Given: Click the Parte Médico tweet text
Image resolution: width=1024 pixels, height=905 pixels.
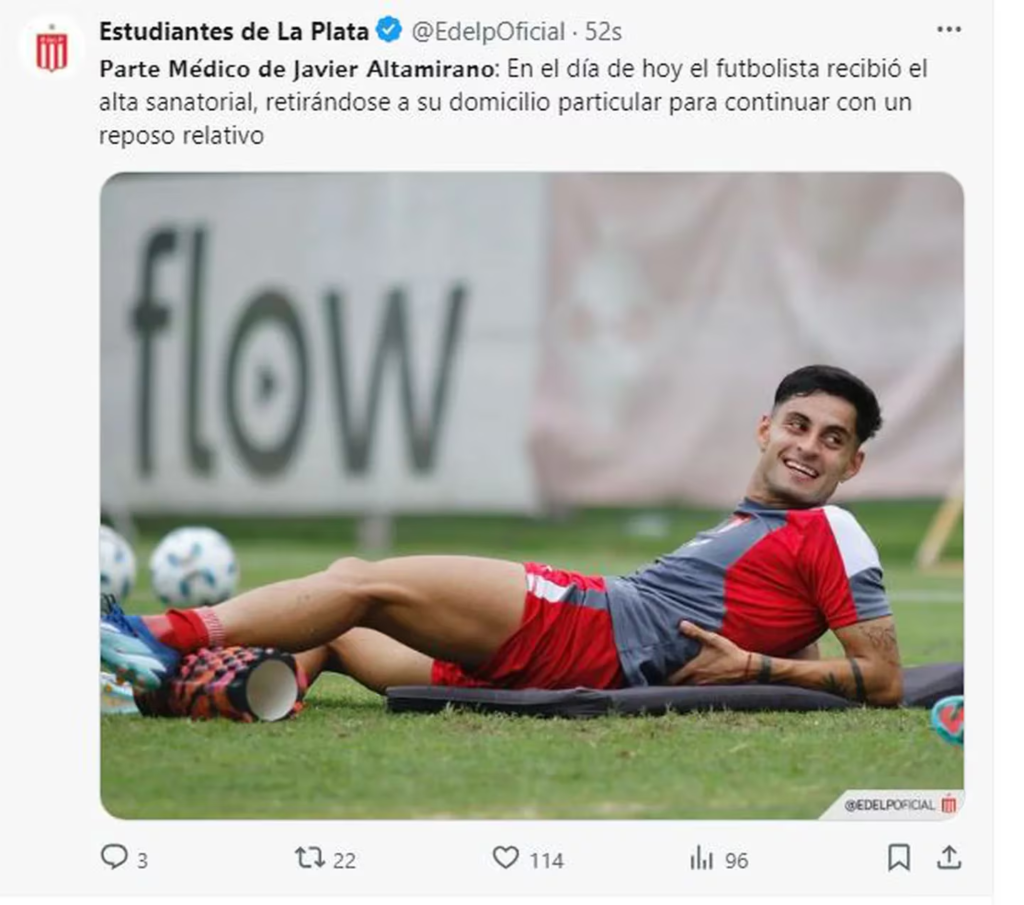Looking at the screenshot, I should pos(513,102).
